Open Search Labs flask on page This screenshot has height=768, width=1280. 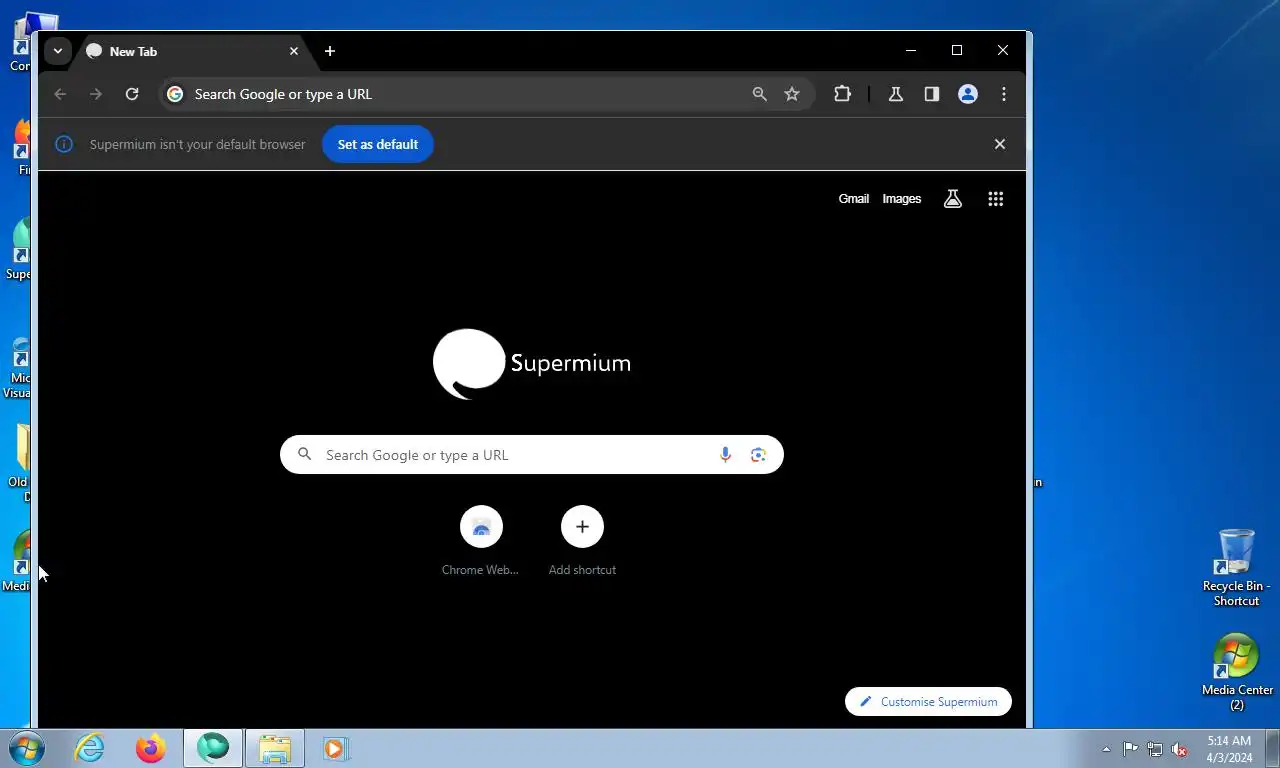[x=953, y=199]
